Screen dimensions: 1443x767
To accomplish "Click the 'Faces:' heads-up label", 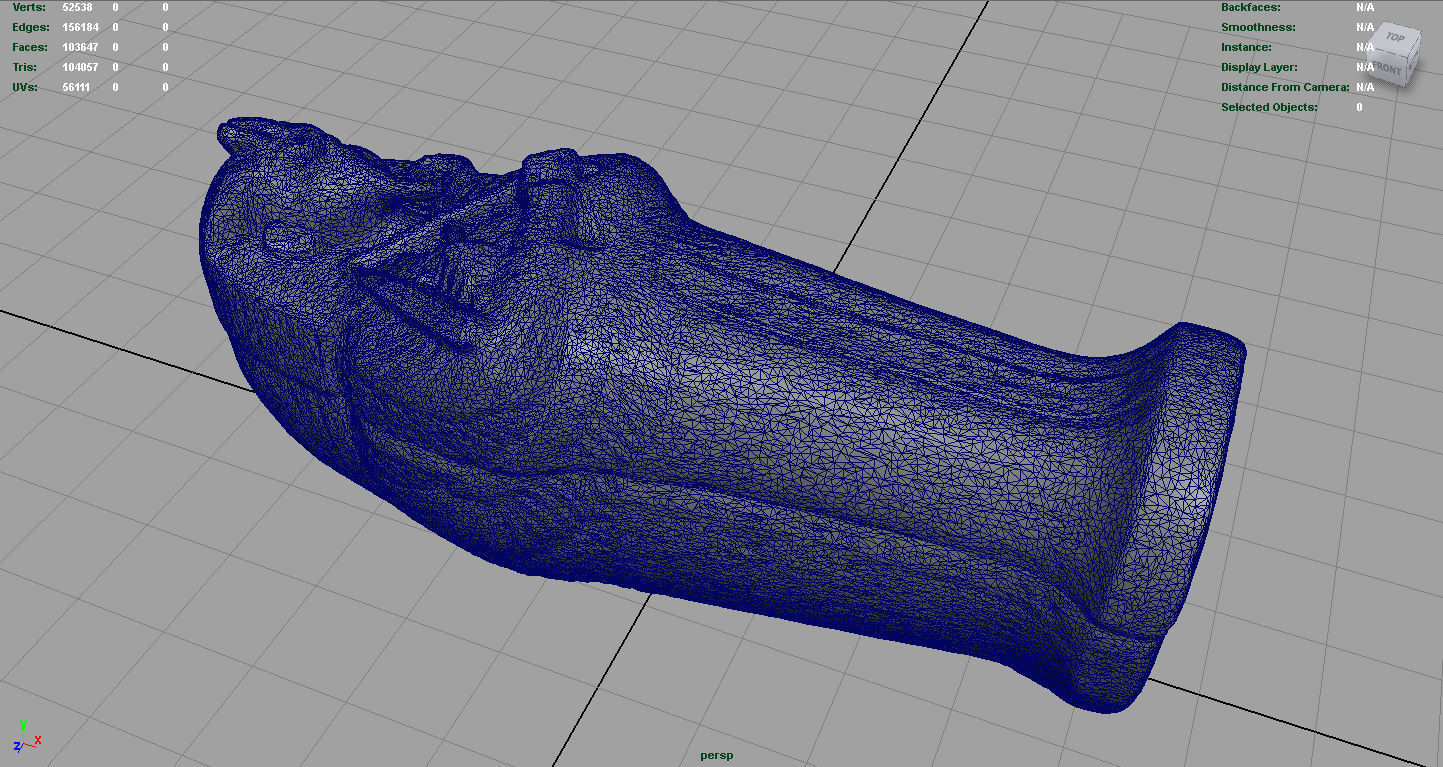I will [x=28, y=47].
